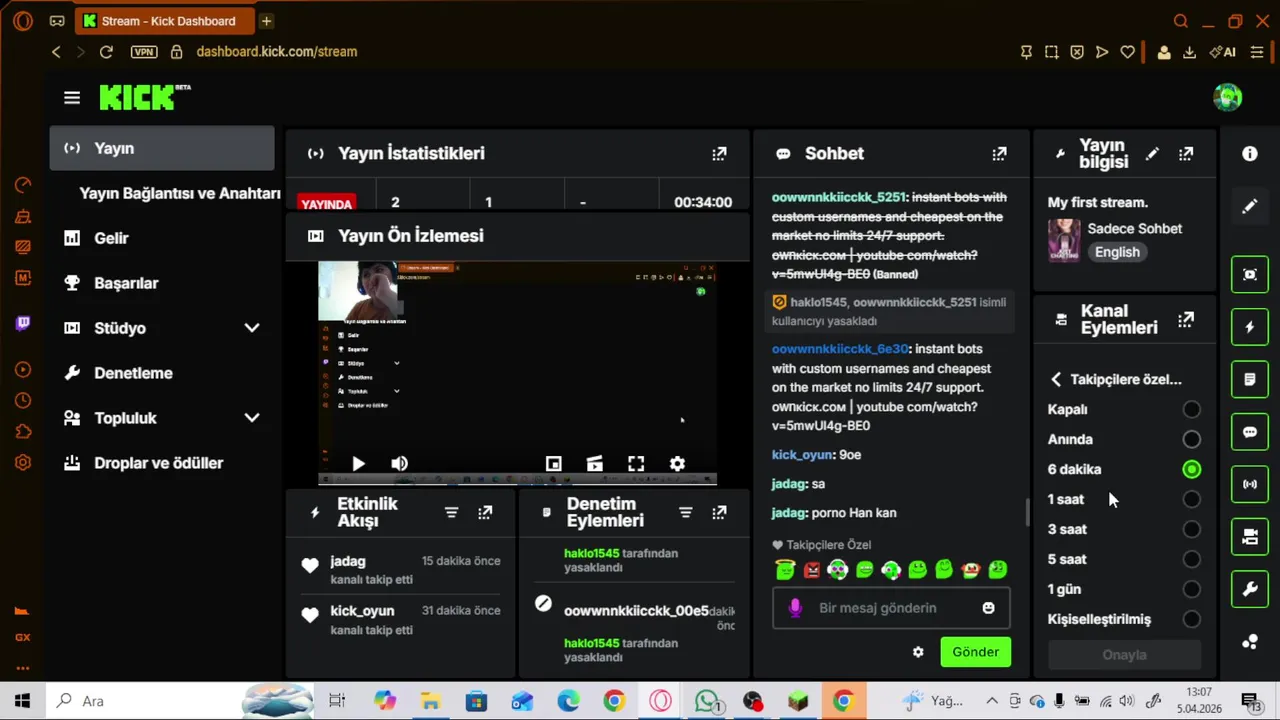Select the Kişiselleştirilmiş radio option
This screenshot has height=720, width=1280.
(x=1191, y=619)
